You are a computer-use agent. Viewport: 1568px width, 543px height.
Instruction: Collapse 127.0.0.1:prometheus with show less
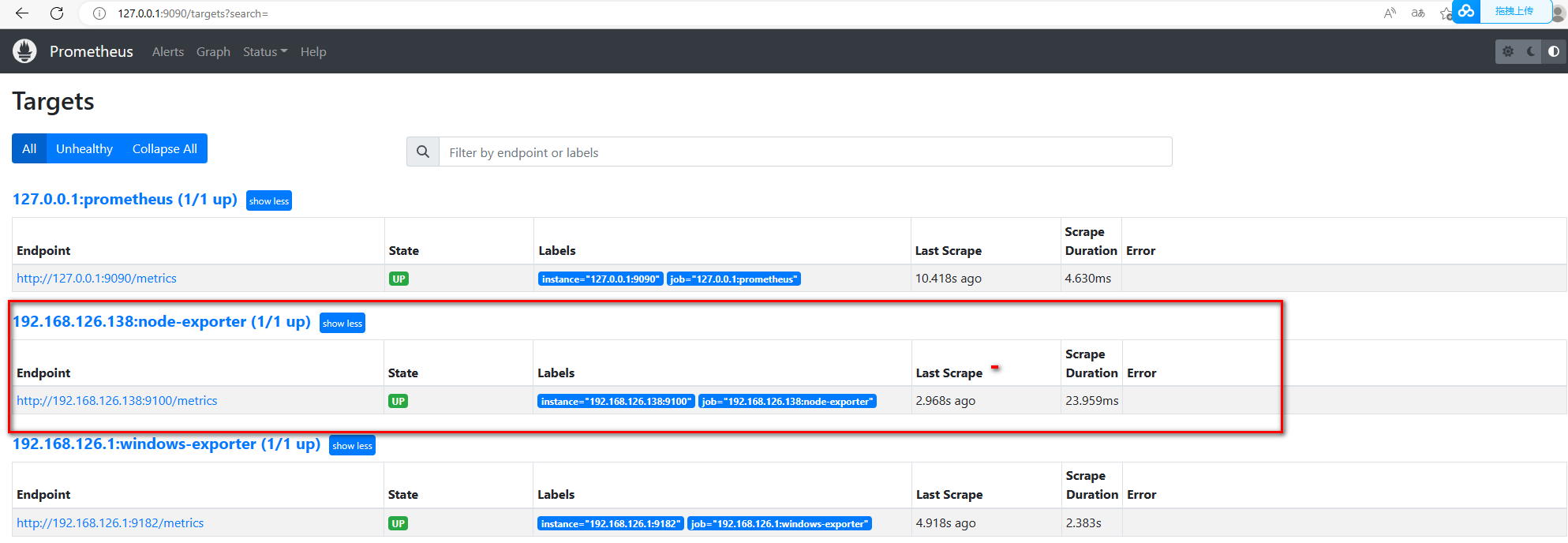click(269, 200)
